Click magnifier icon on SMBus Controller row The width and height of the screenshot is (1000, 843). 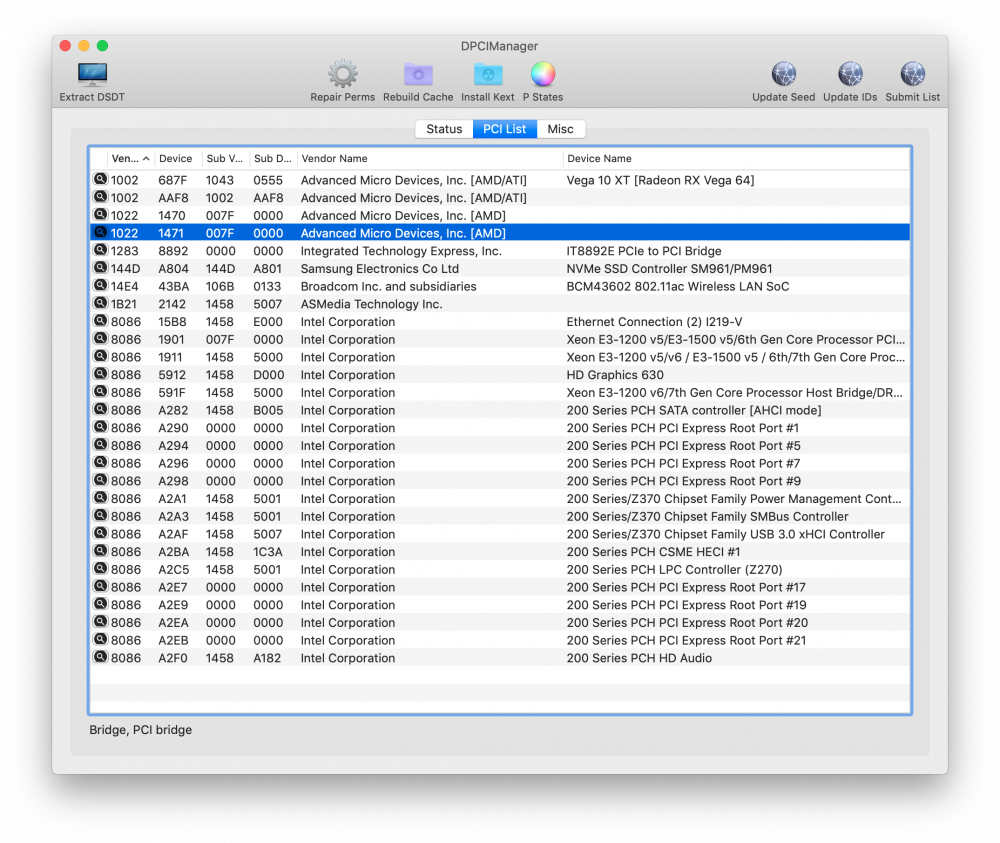[100, 516]
